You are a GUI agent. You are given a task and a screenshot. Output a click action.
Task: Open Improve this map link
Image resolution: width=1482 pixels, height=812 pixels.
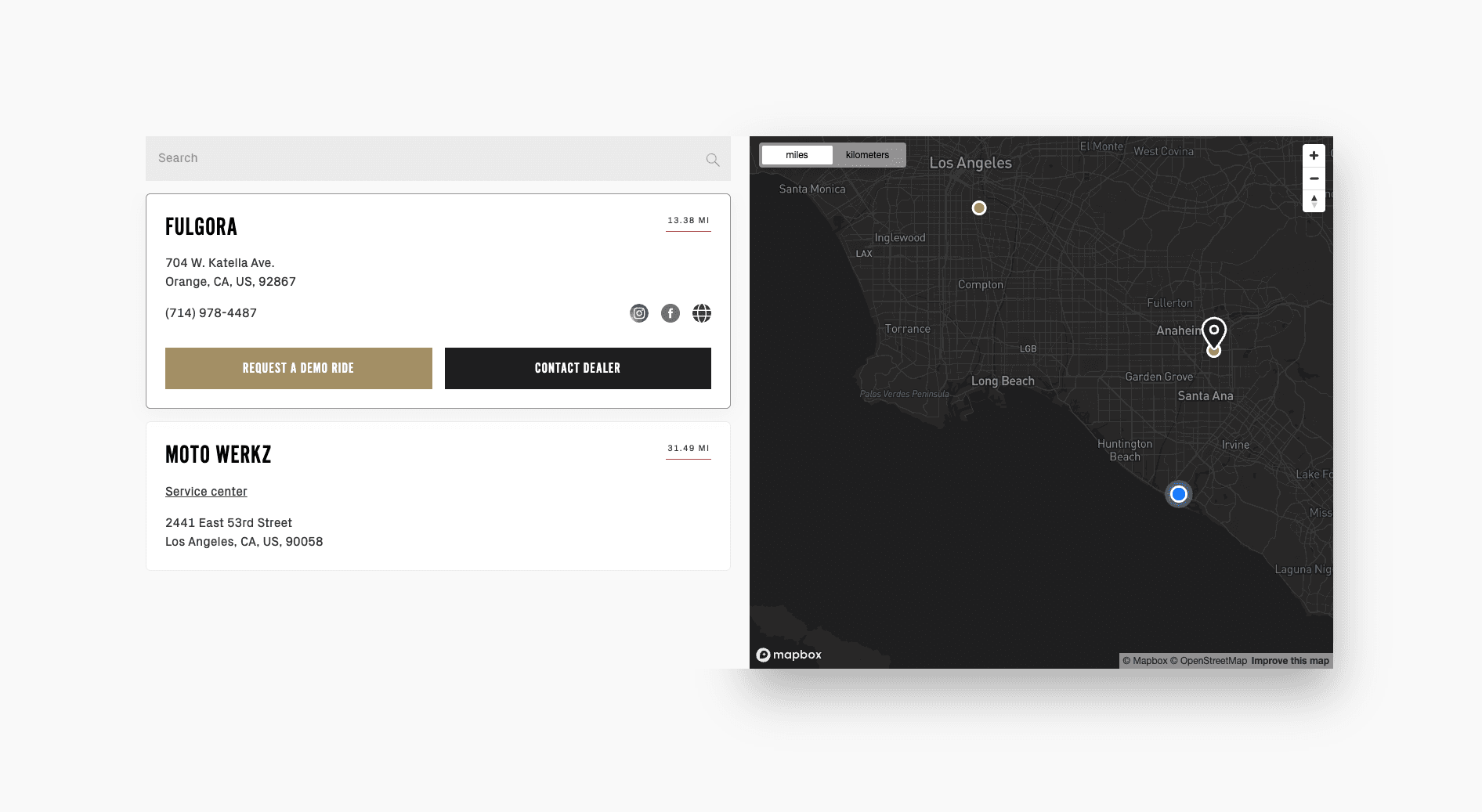pos(1290,661)
